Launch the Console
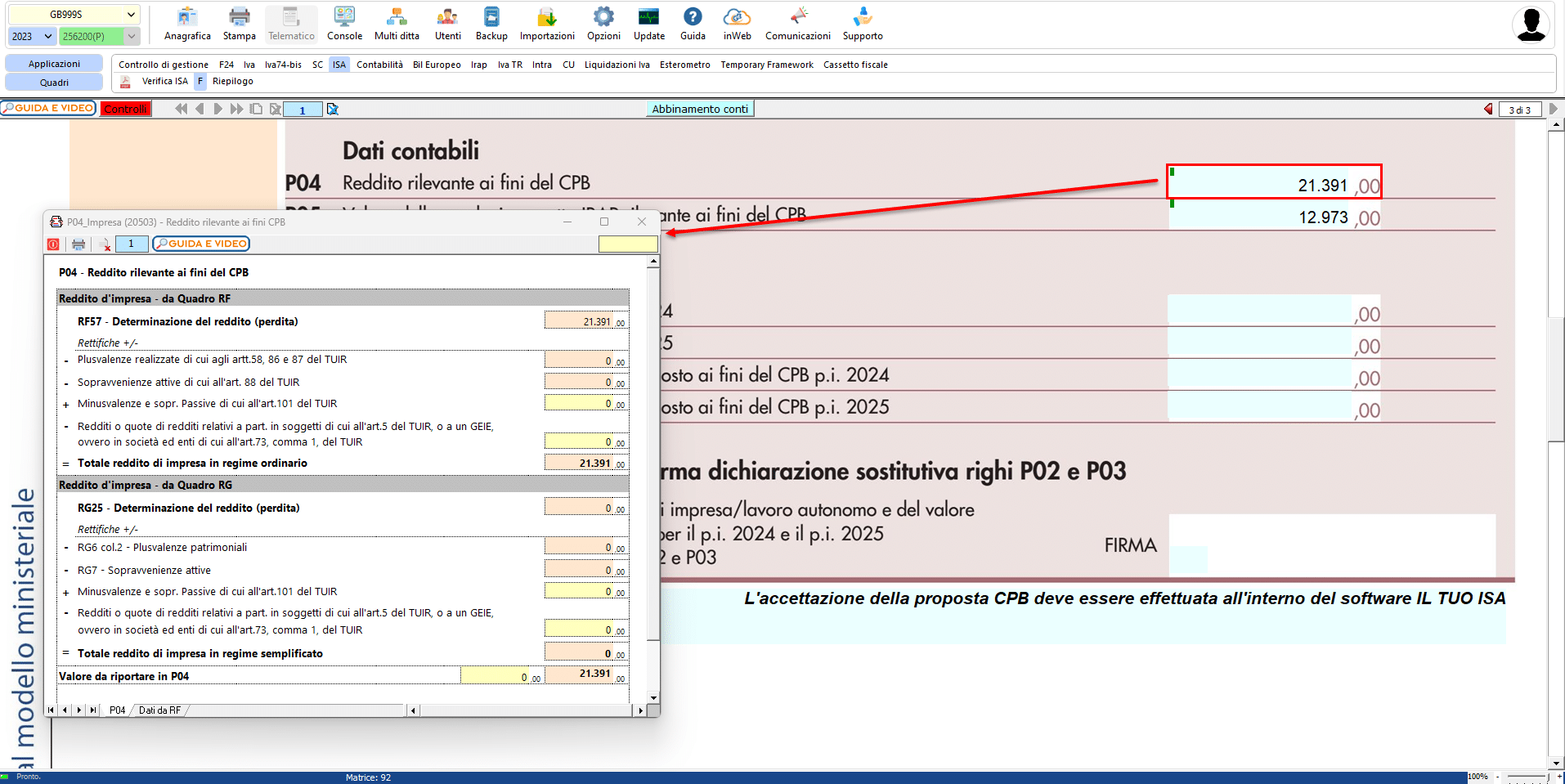This screenshot has height=784, width=1565. [x=345, y=25]
